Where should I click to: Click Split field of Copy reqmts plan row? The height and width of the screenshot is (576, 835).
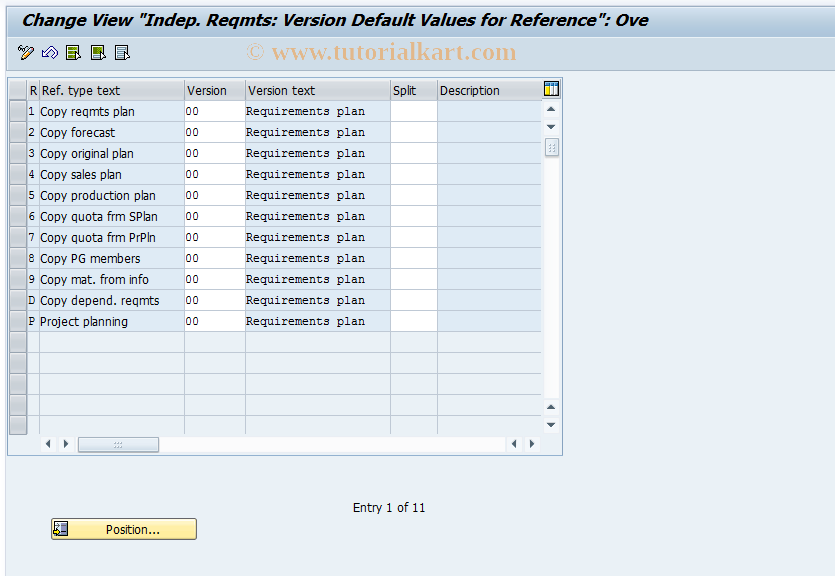(x=414, y=111)
